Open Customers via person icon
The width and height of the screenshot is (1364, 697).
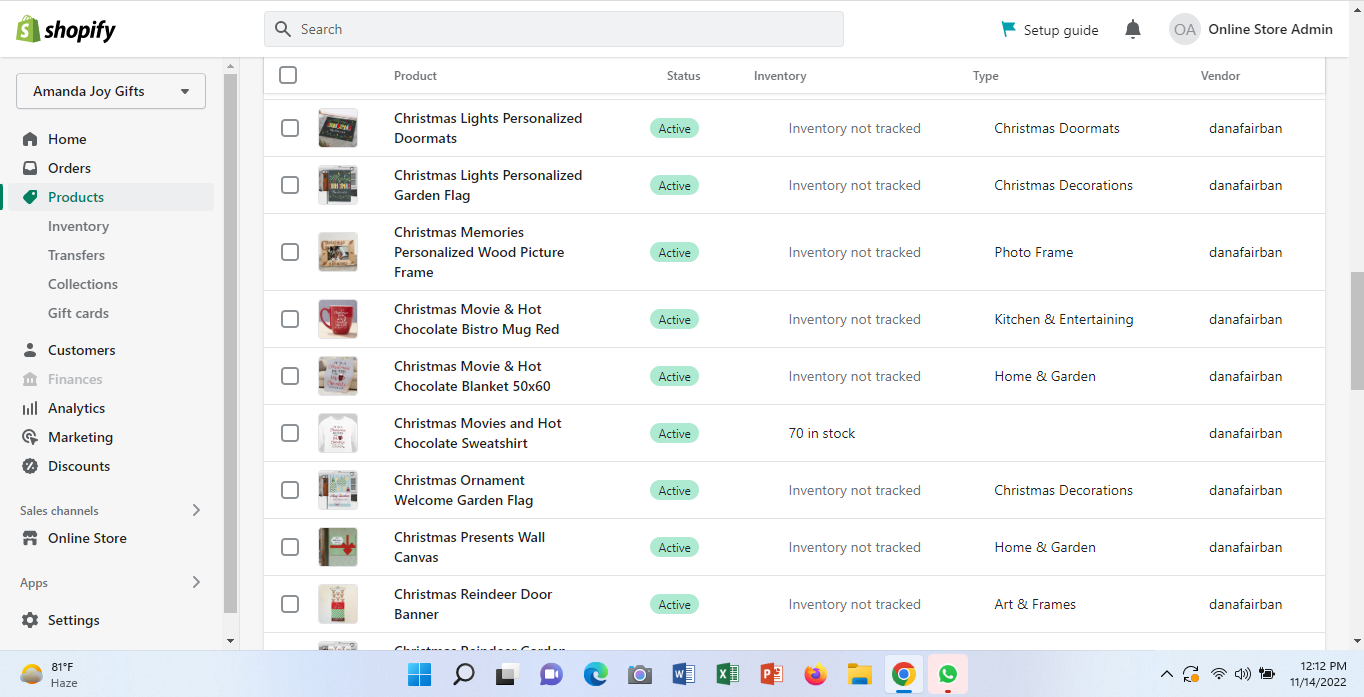coord(30,350)
